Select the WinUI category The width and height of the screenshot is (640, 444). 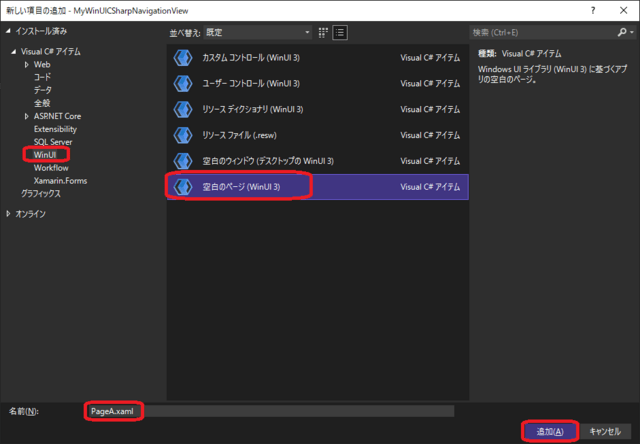tap(46, 155)
